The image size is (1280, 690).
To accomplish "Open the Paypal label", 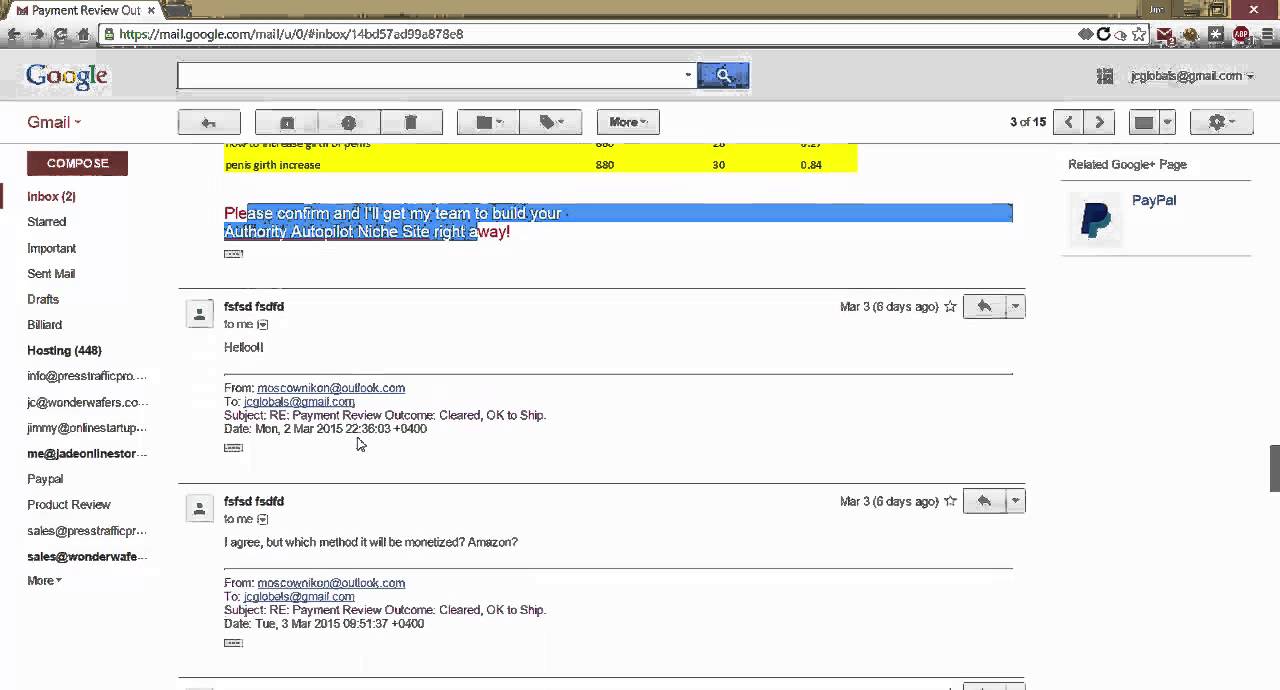I will point(45,479).
